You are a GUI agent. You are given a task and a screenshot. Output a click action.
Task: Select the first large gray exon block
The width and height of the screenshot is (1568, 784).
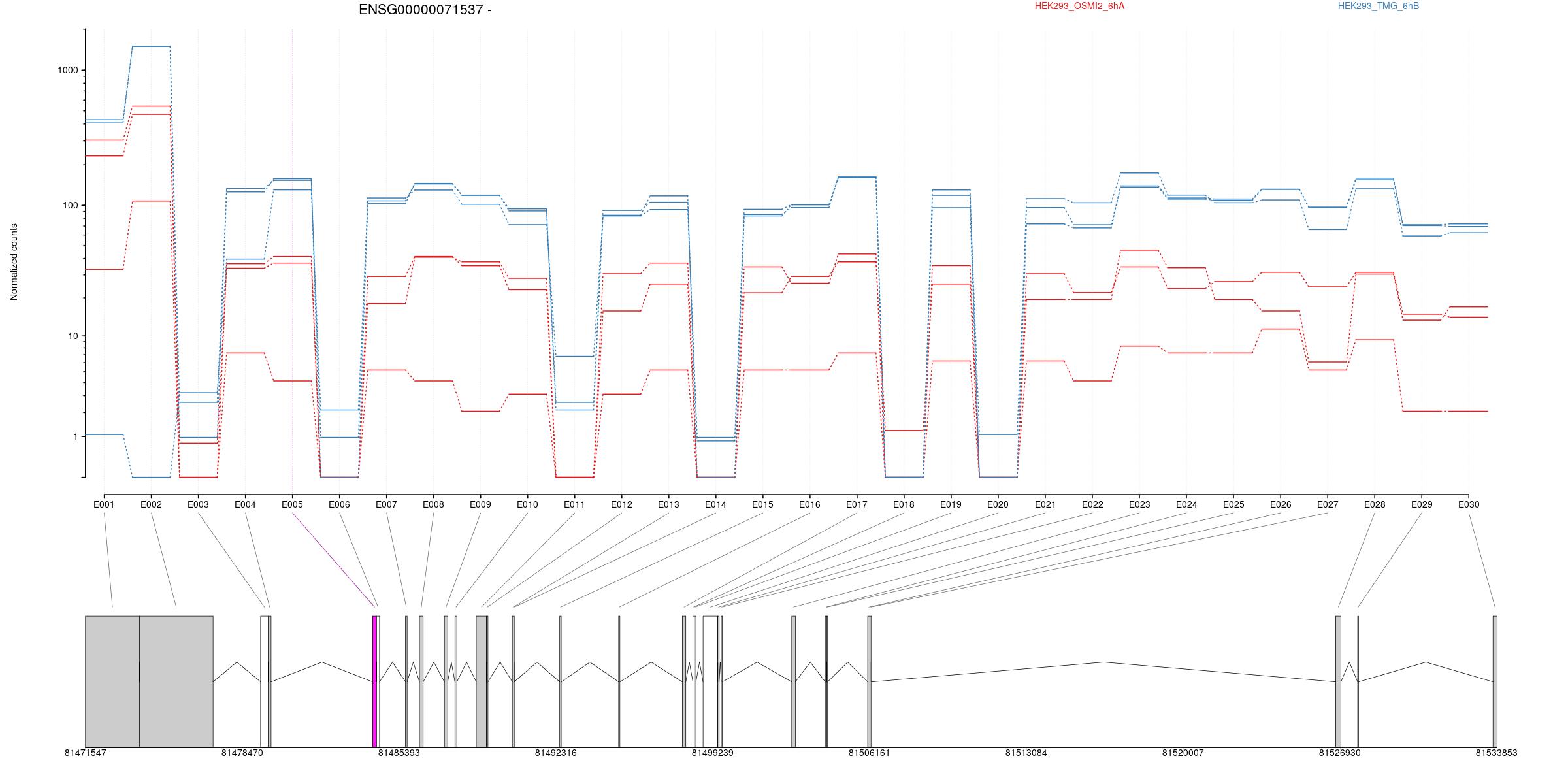(x=112, y=681)
